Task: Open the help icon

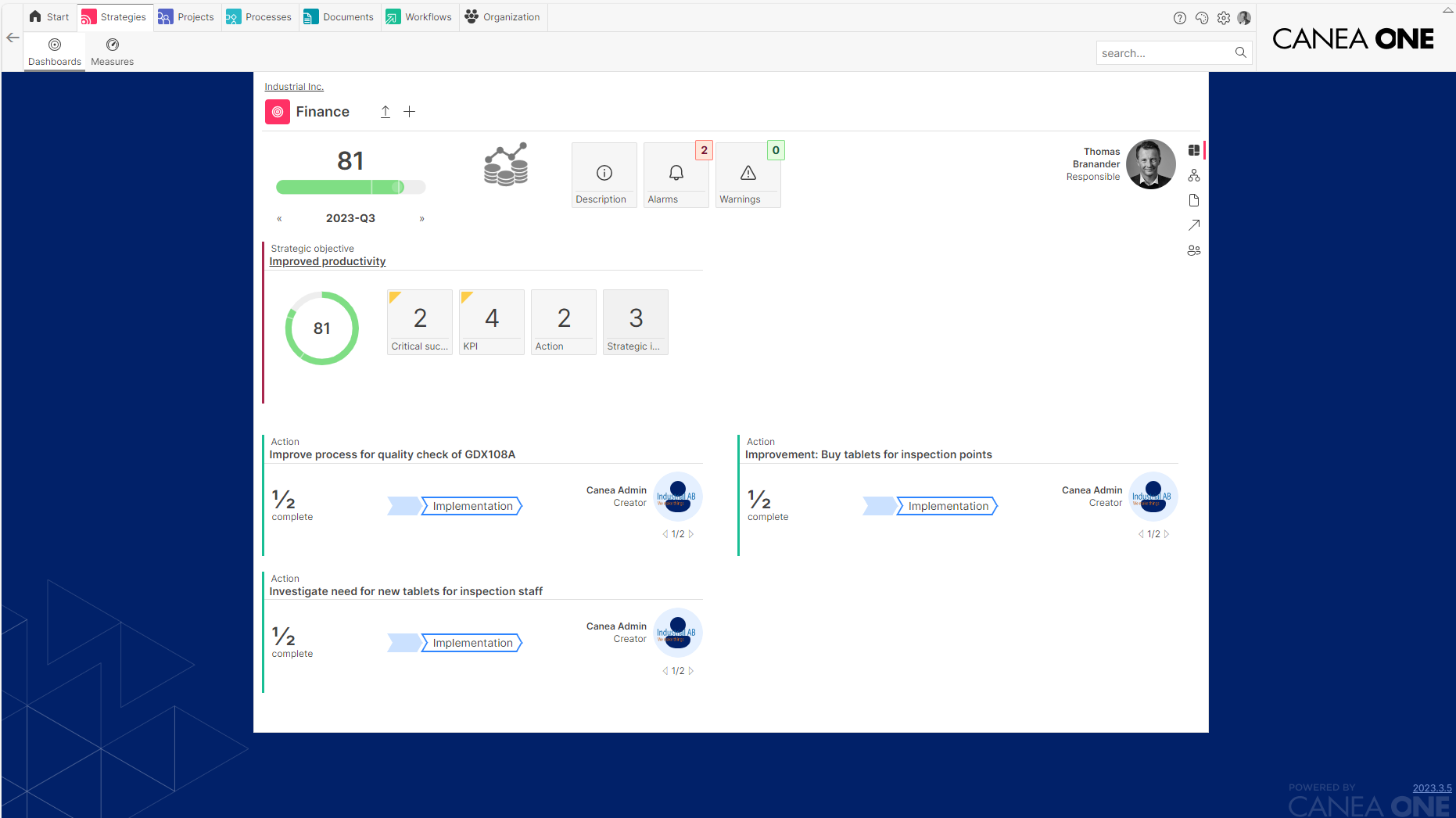Action: pos(1180,18)
